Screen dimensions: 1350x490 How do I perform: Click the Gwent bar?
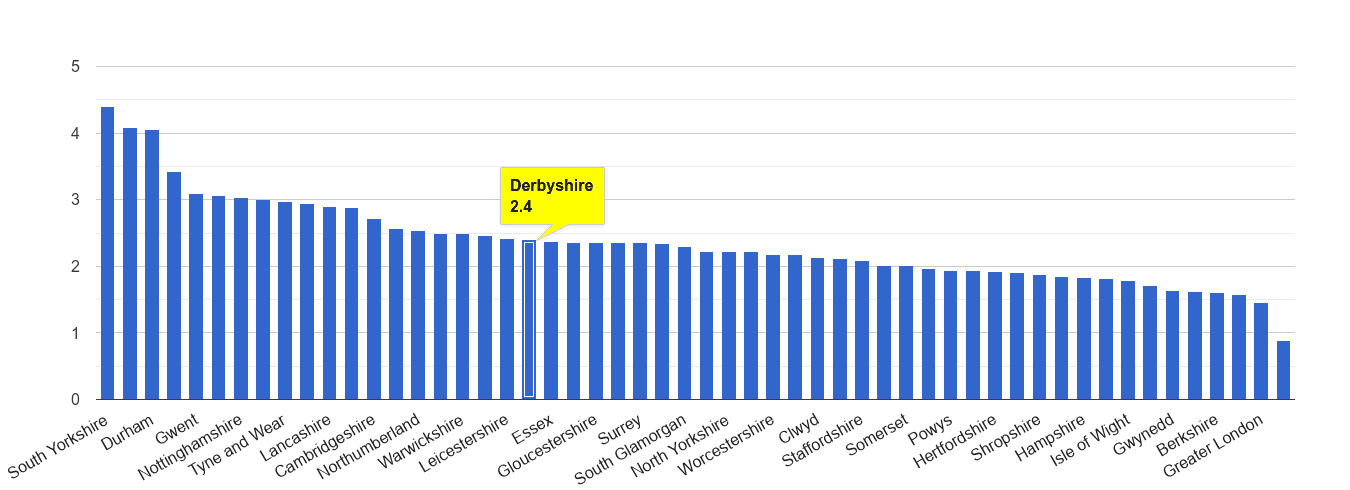(x=196, y=297)
